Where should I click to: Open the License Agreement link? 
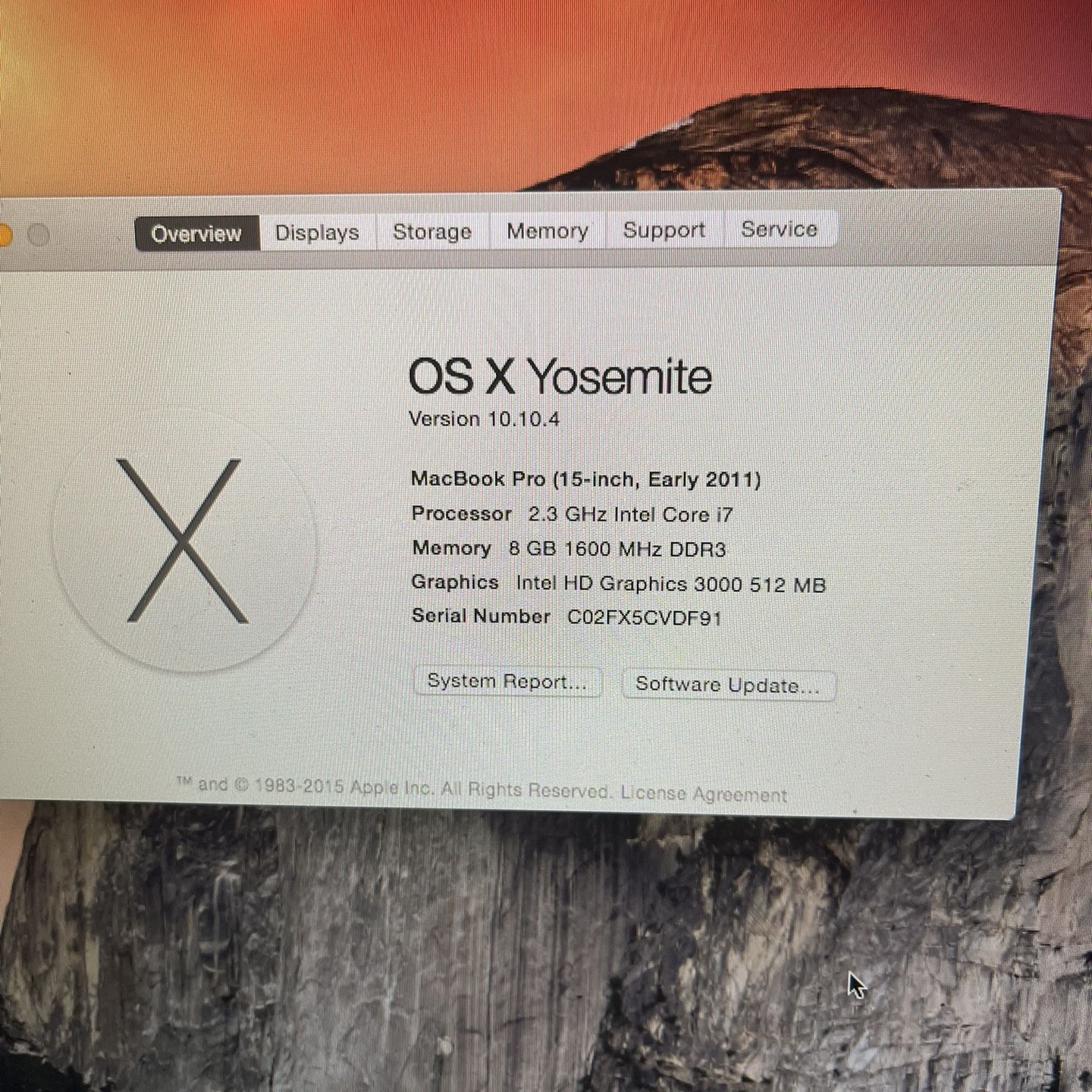click(x=704, y=794)
